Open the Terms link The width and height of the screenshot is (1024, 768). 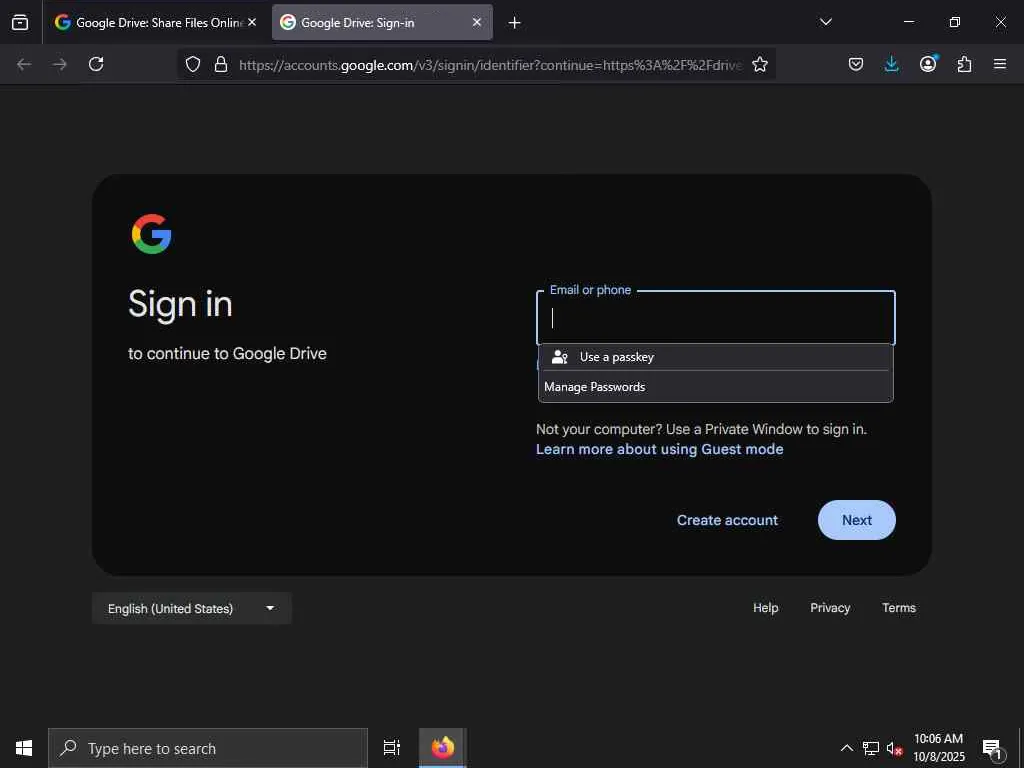tap(899, 607)
